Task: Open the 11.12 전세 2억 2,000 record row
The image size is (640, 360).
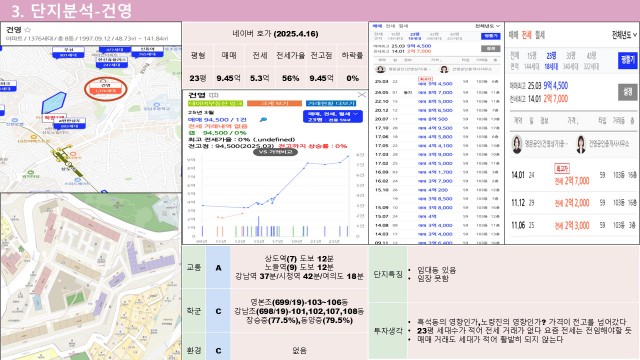Action: coord(574,203)
